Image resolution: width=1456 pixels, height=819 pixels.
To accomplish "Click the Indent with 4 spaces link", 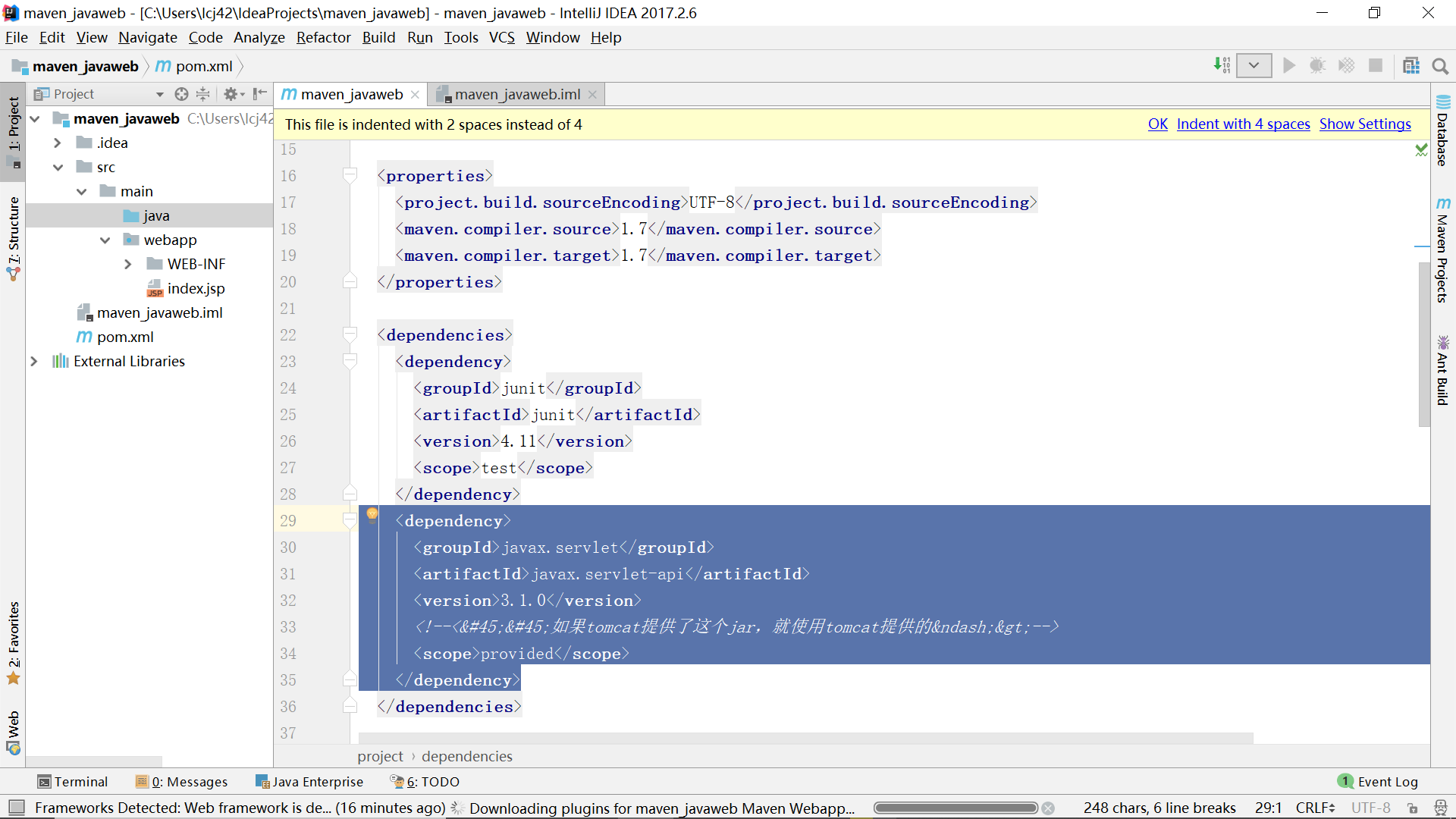I will [x=1243, y=124].
